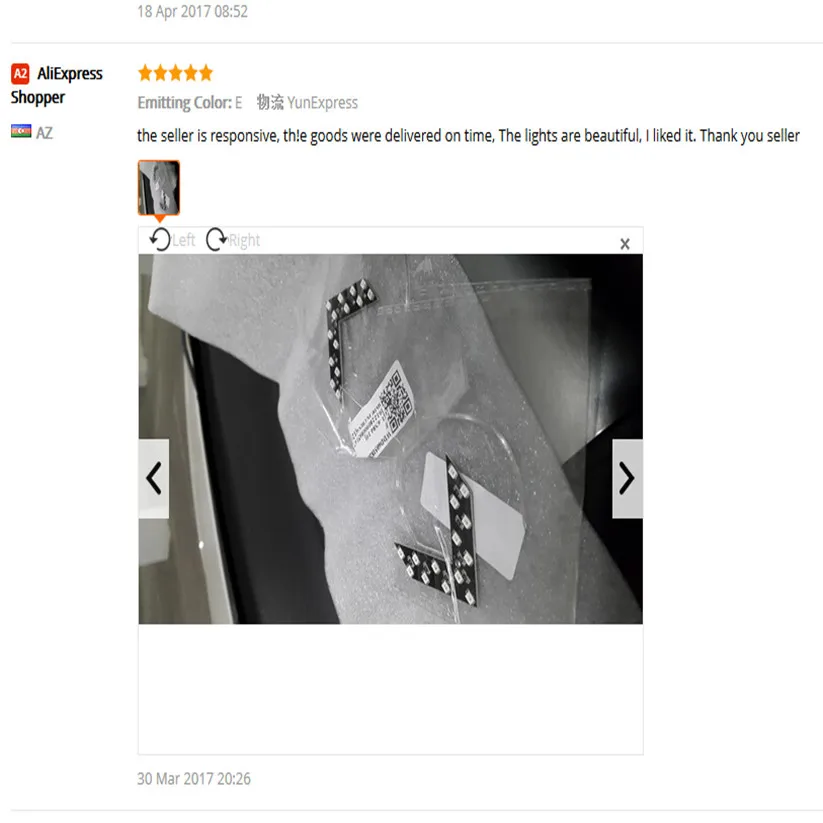Viewport: 823px width, 823px height.
Task: Show the previous review photo
Action: tap(154, 478)
